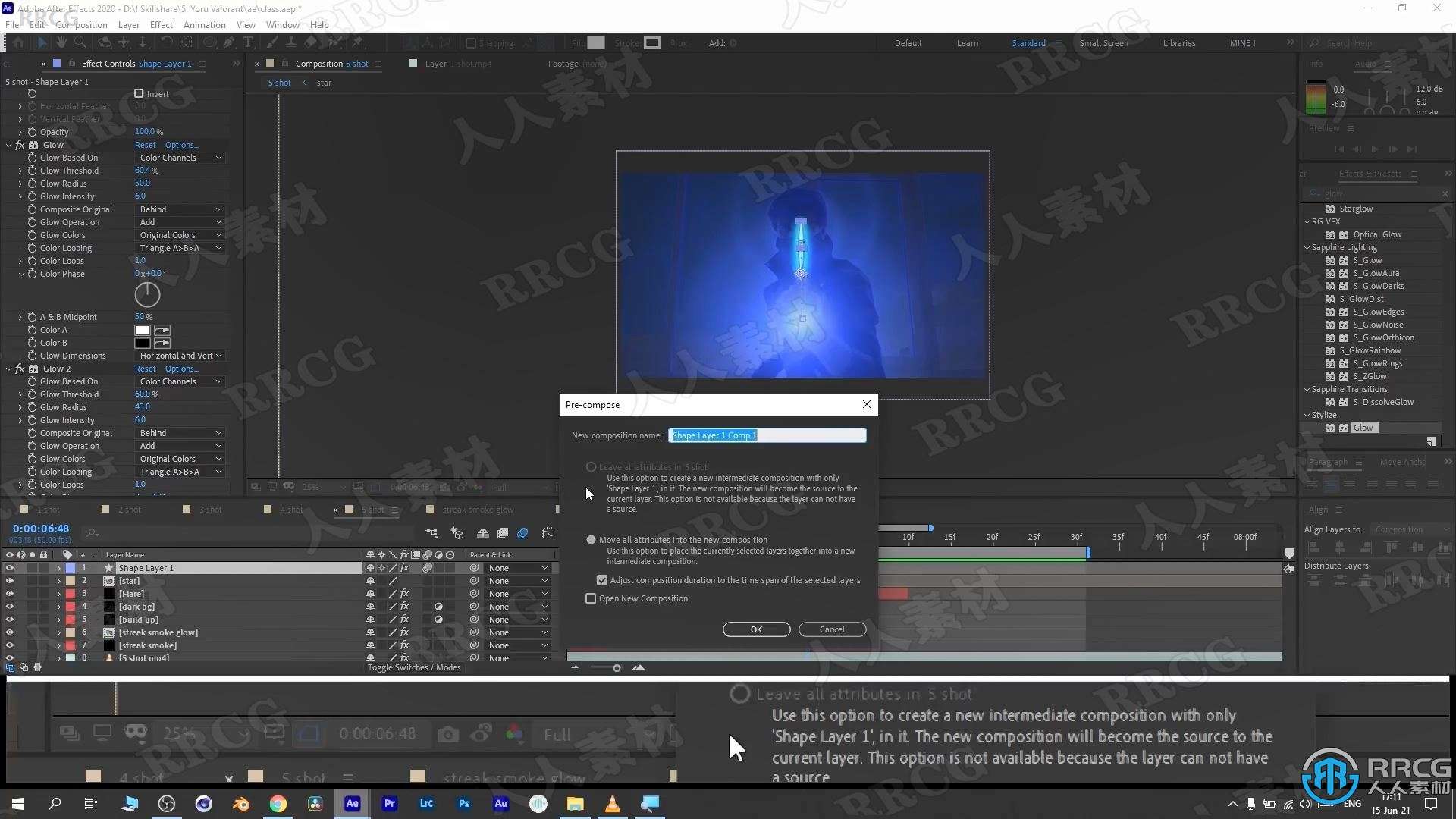Click the white Color A swatch
1456x819 pixels.
coord(143,330)
